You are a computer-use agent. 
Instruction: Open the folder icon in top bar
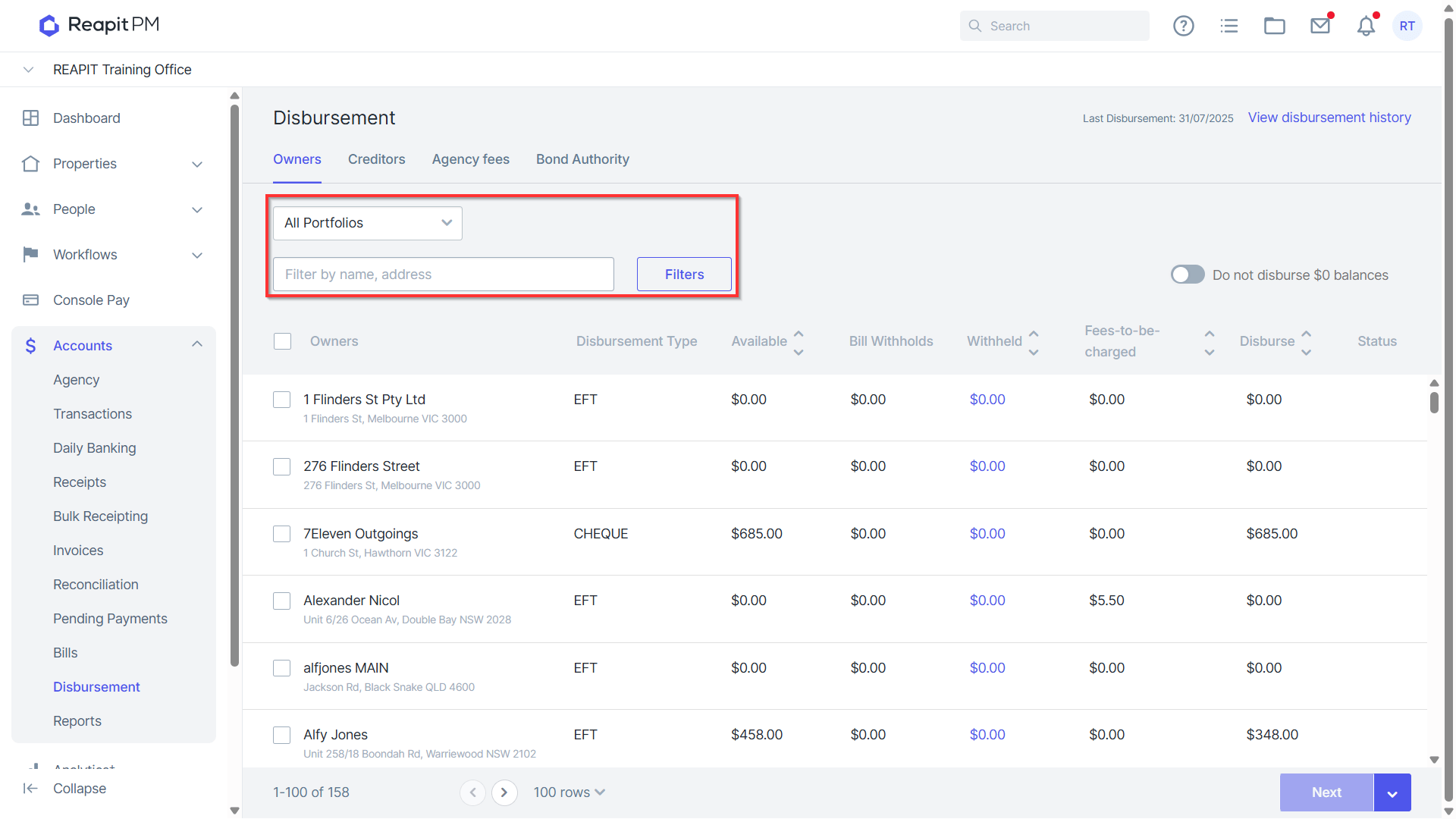[x=1274, y=26]
